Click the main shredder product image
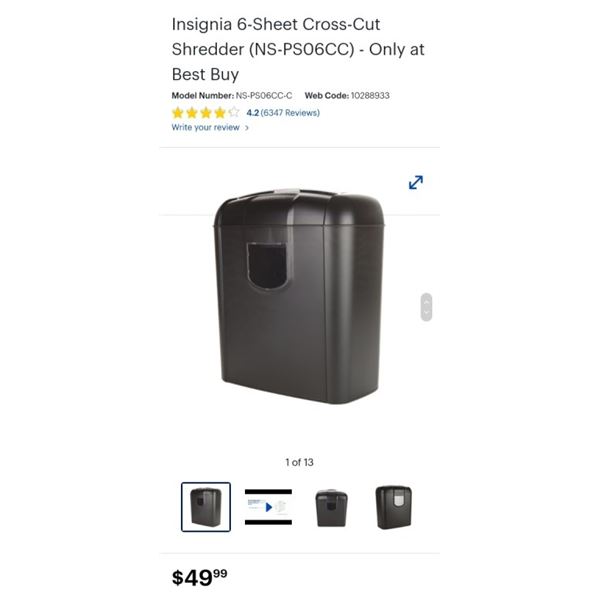The image size is (600, 600). tap(299, 296)
